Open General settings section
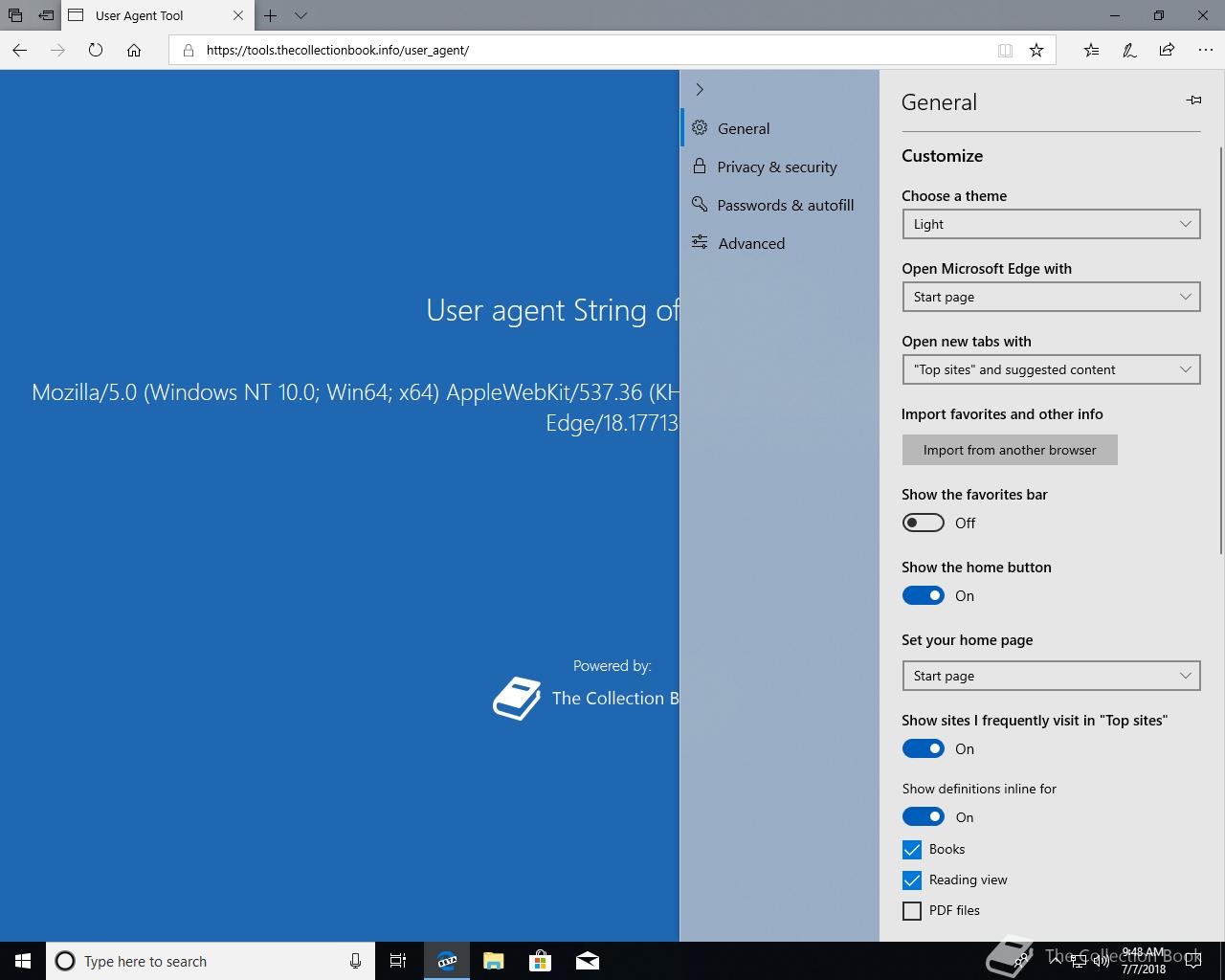This screenshot has width=1225, height=980. [x=780, y=128]
